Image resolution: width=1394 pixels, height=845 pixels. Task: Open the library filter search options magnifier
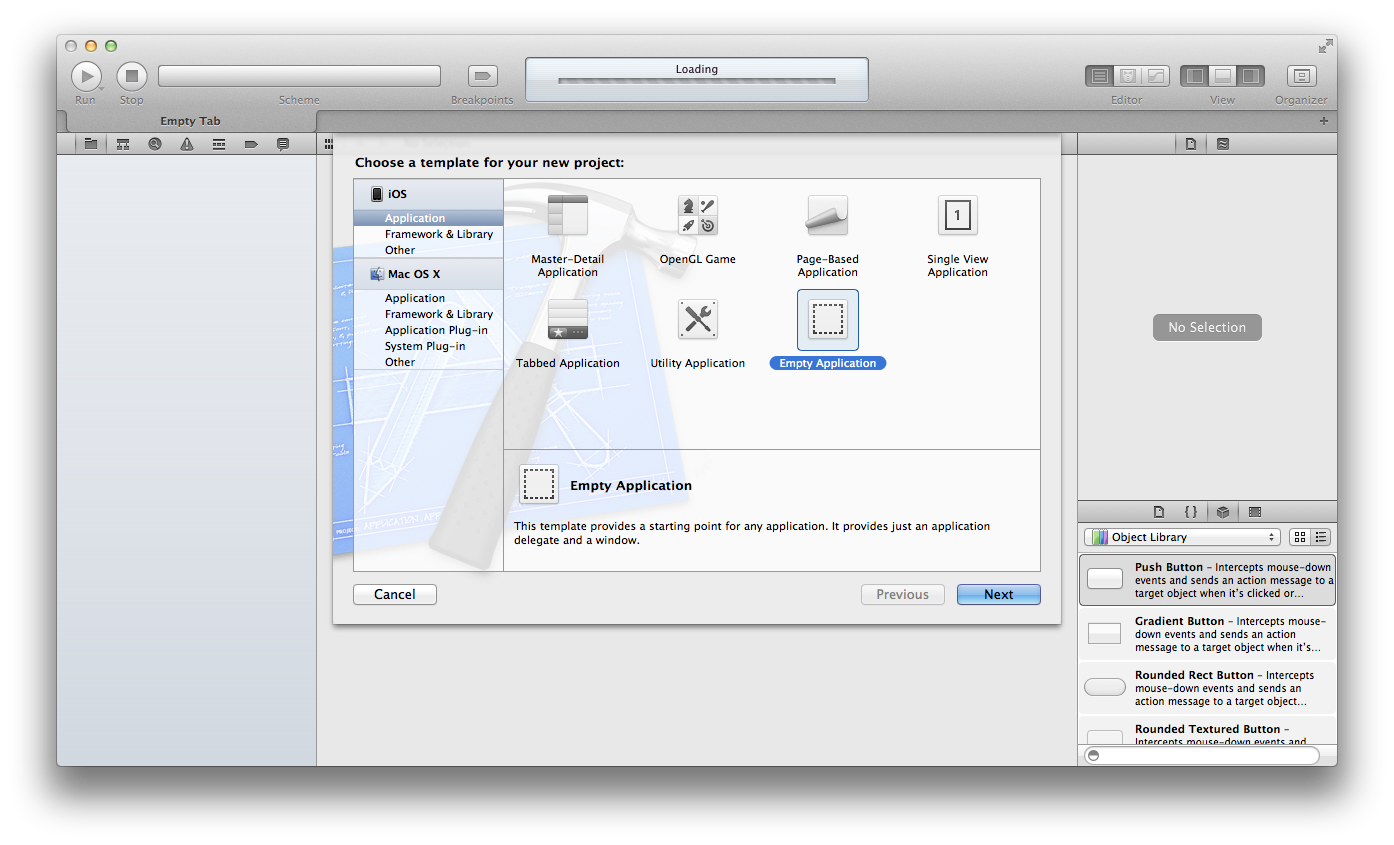[x=1094, y=756]
